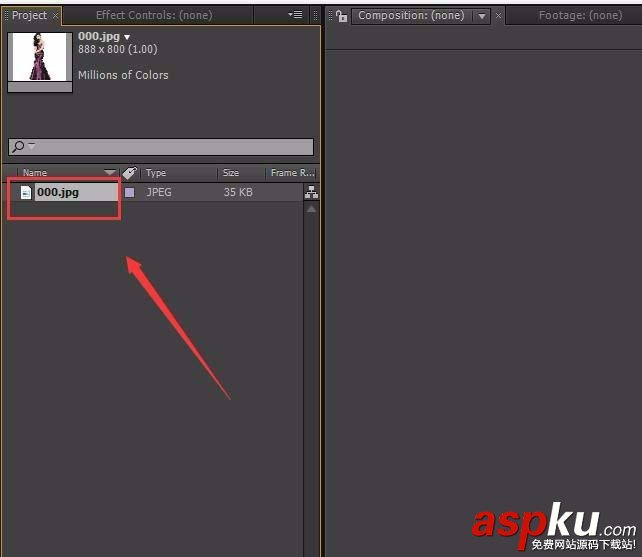Switch to the Footage (none) tab

pyautogui.click(x=580, y=16)
